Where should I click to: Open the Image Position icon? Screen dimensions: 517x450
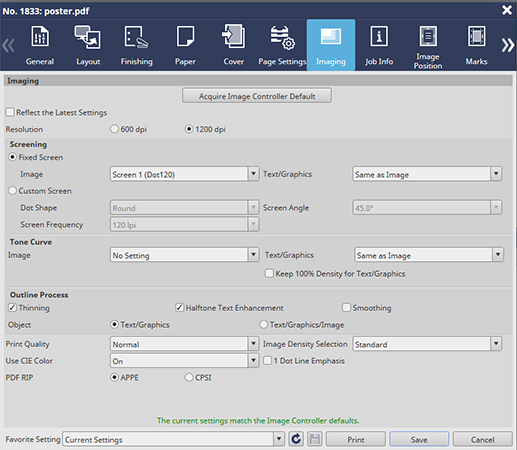coord(428,36)
